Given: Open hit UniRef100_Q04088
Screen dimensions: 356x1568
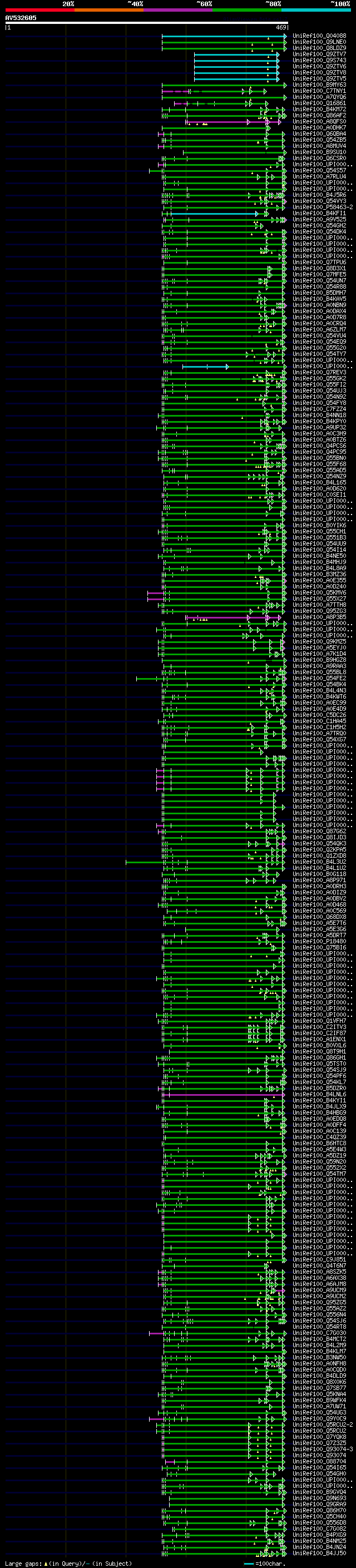Looking at the screenshot, I should pos(319,36).
